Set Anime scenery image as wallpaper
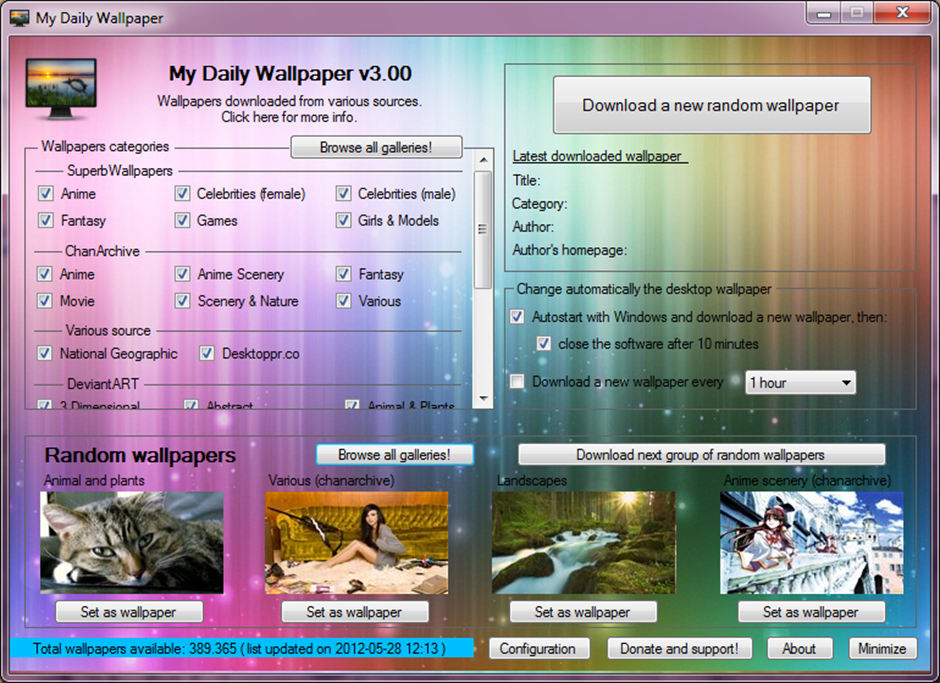Image resolution: width=940 pixels, height=683 pixels. [x=811, y=612]
